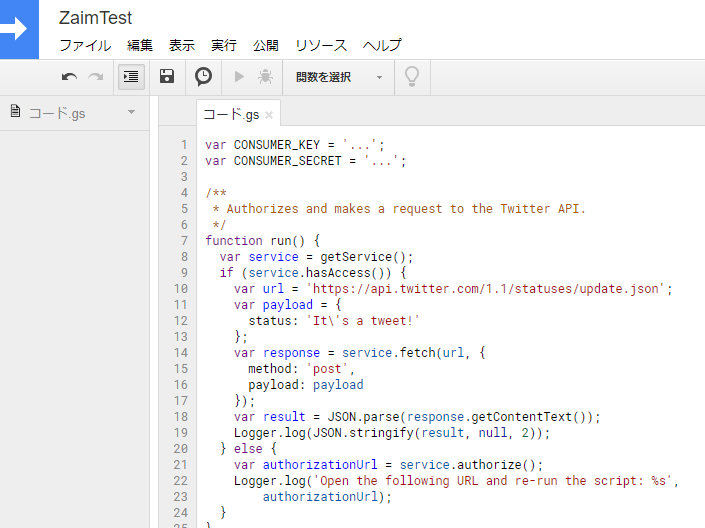This screenshot has width=705, height=528.
Task: Select コード.gs in the file sidebar
Action: [57, 113]
